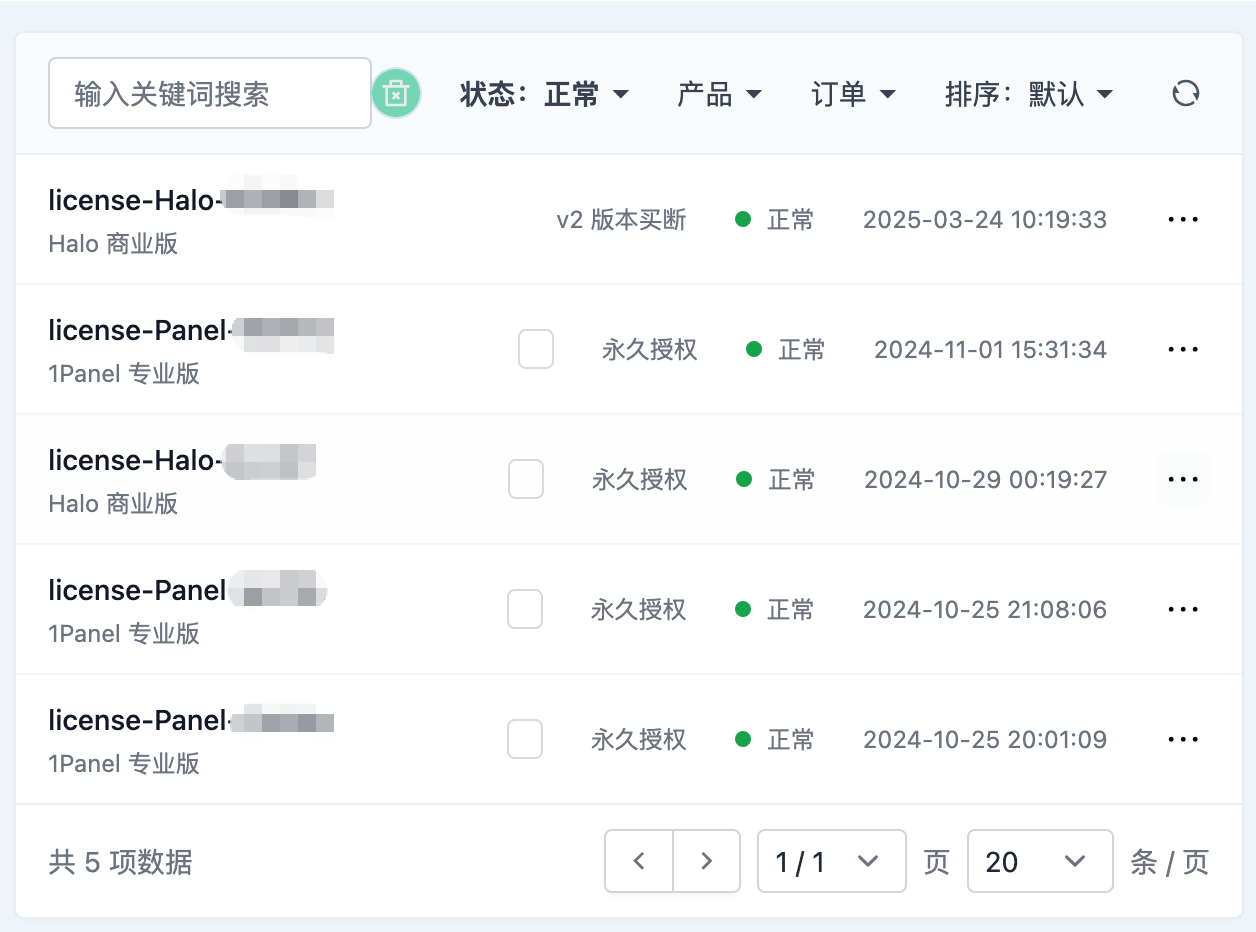Expand the 20 items per page selector

(x=1040, y=861)
